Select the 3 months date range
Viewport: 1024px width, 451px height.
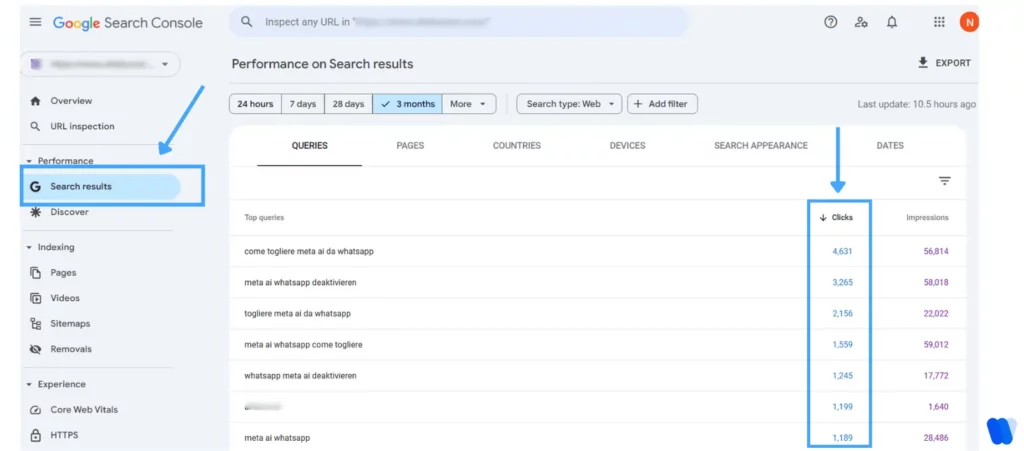tap(408, 104)
